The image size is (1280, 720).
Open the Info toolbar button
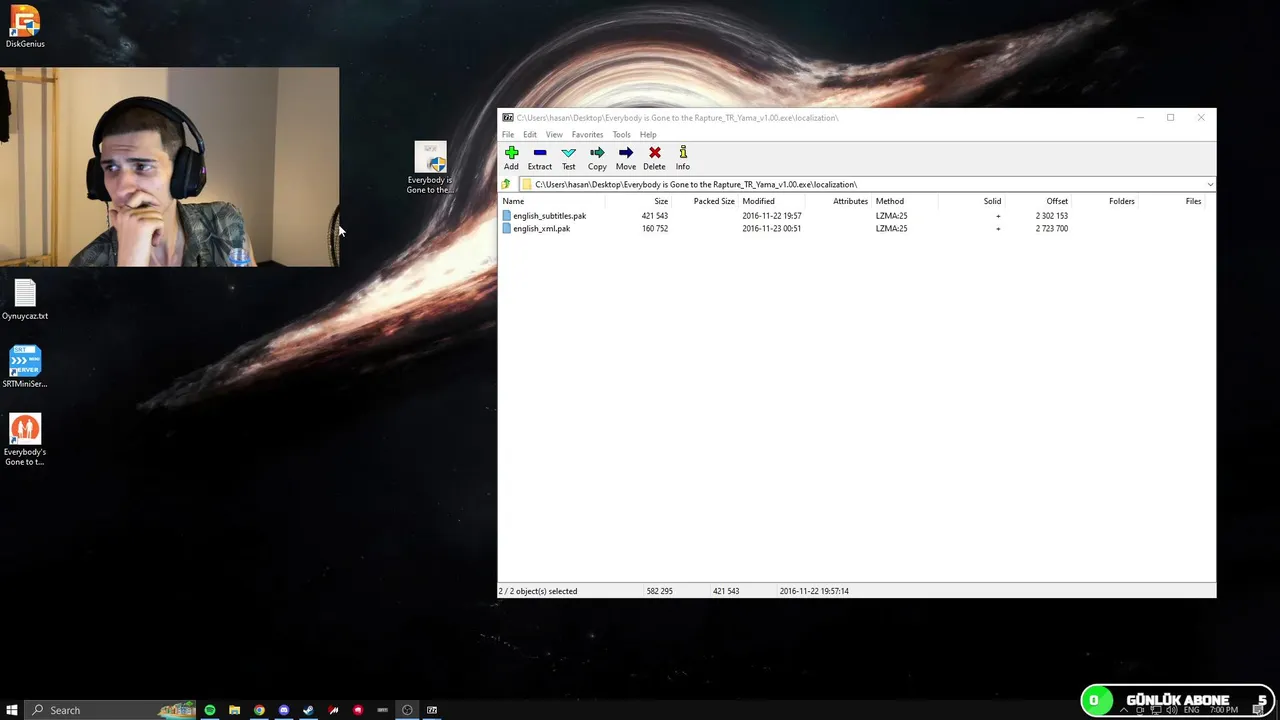[683, 158]
